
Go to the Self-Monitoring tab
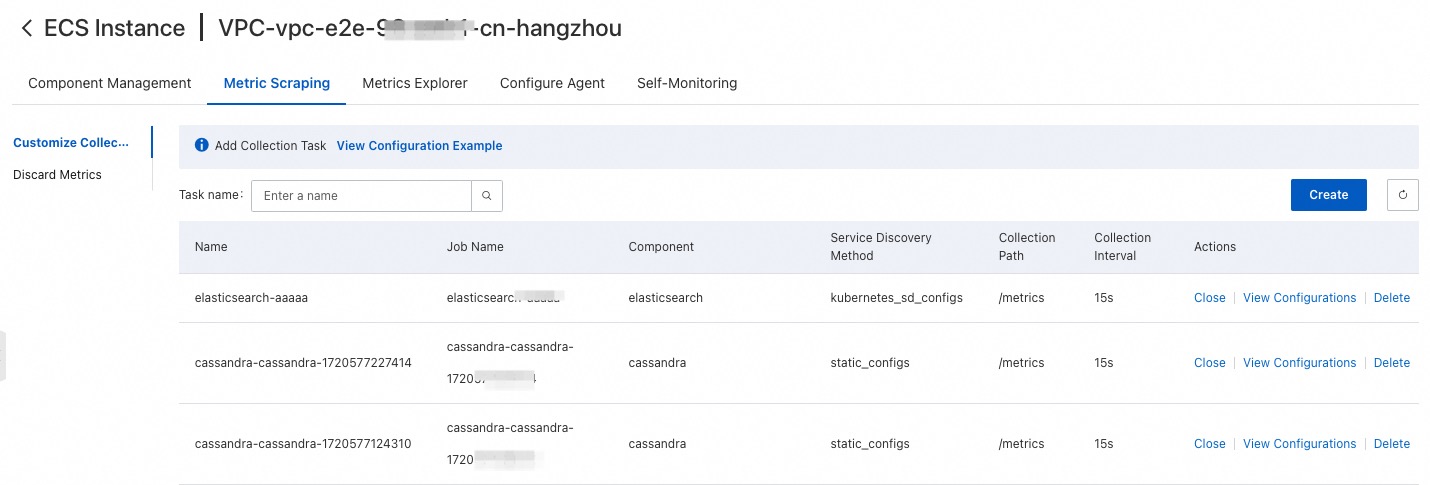pyautogui.click(x=687, y=83)
